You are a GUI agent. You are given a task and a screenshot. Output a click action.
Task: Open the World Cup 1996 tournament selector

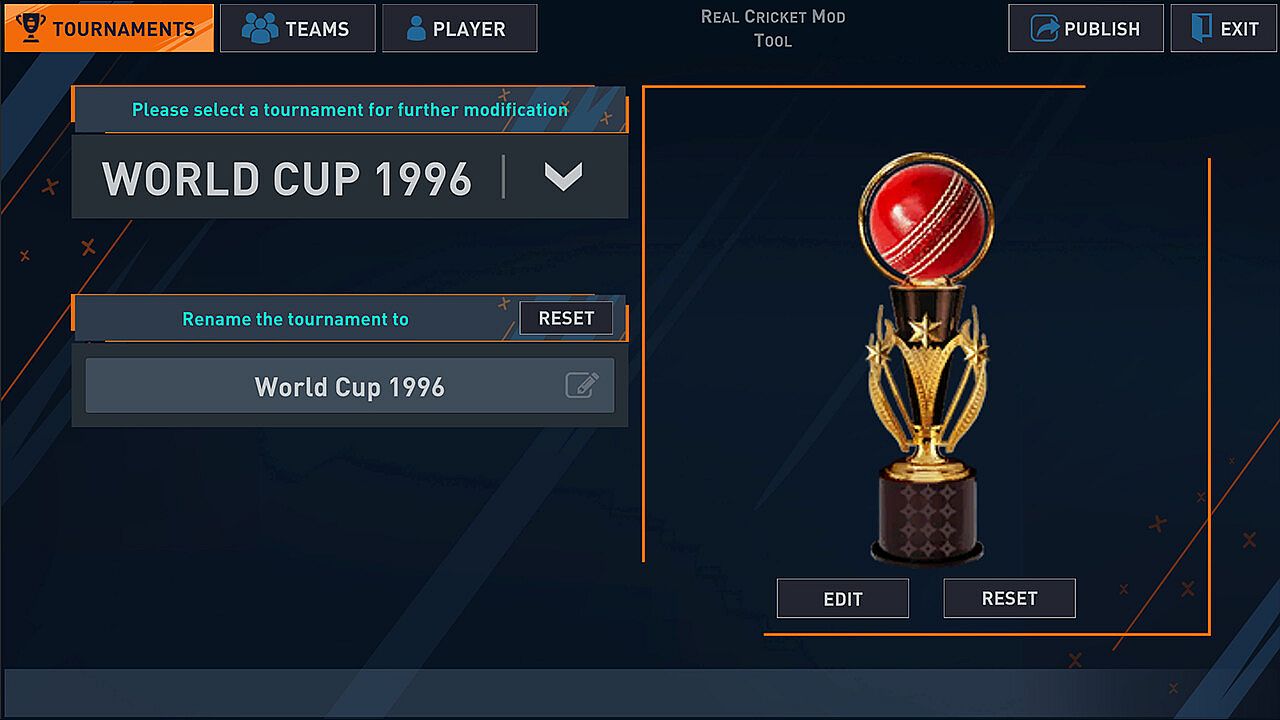click(350, 177)
